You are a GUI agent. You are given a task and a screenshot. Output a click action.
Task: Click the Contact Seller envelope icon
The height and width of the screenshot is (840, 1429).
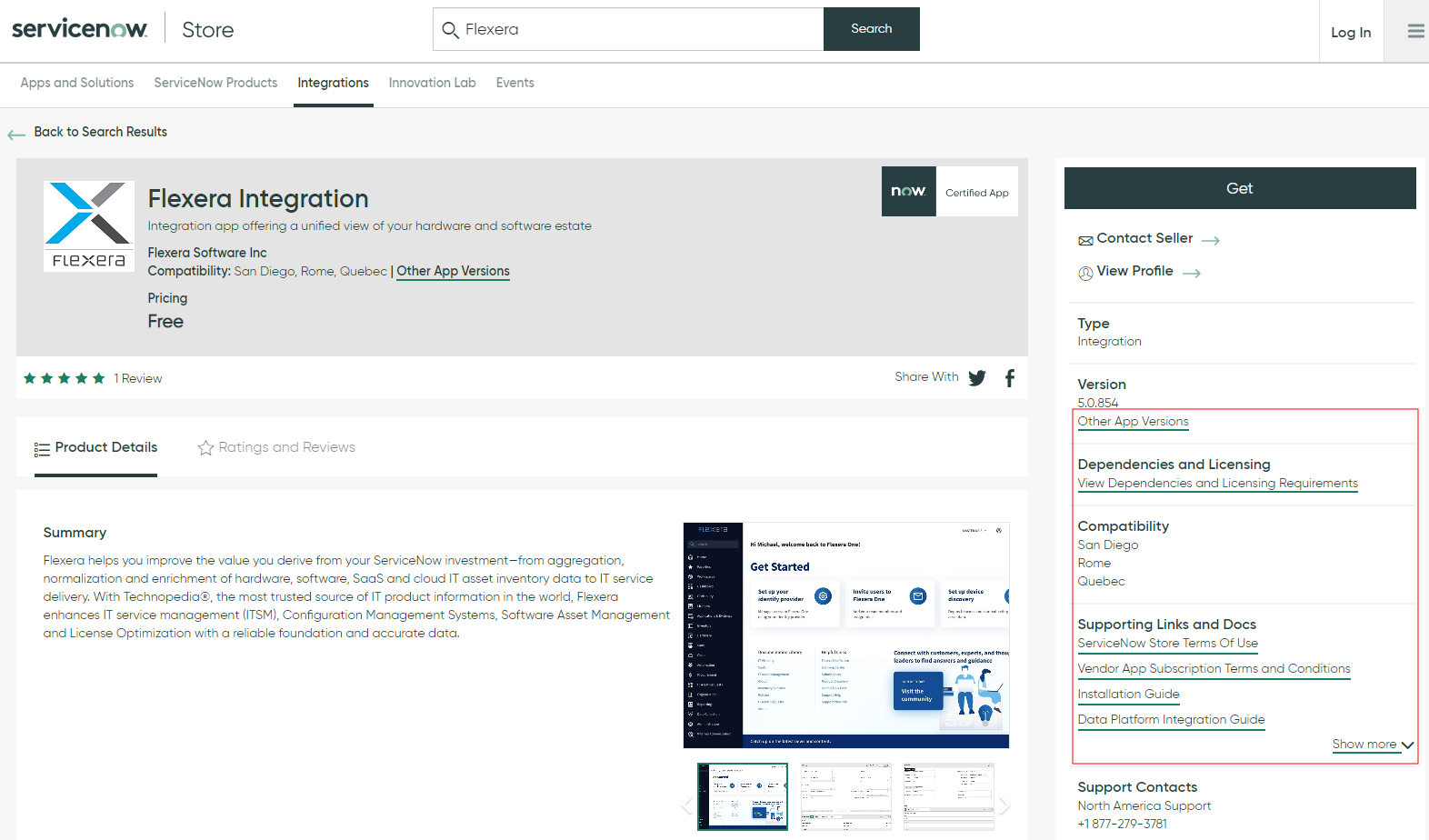pos(1085,241)
